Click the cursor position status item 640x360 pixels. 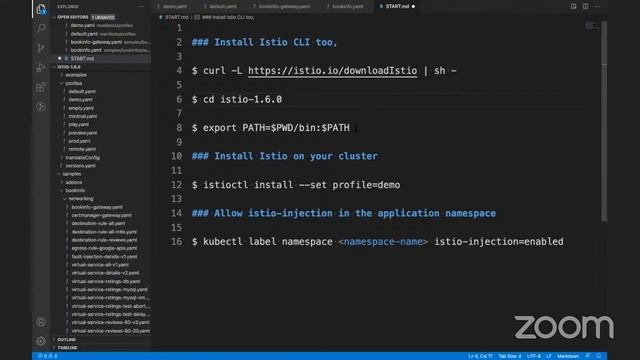[x=480, y=356]
